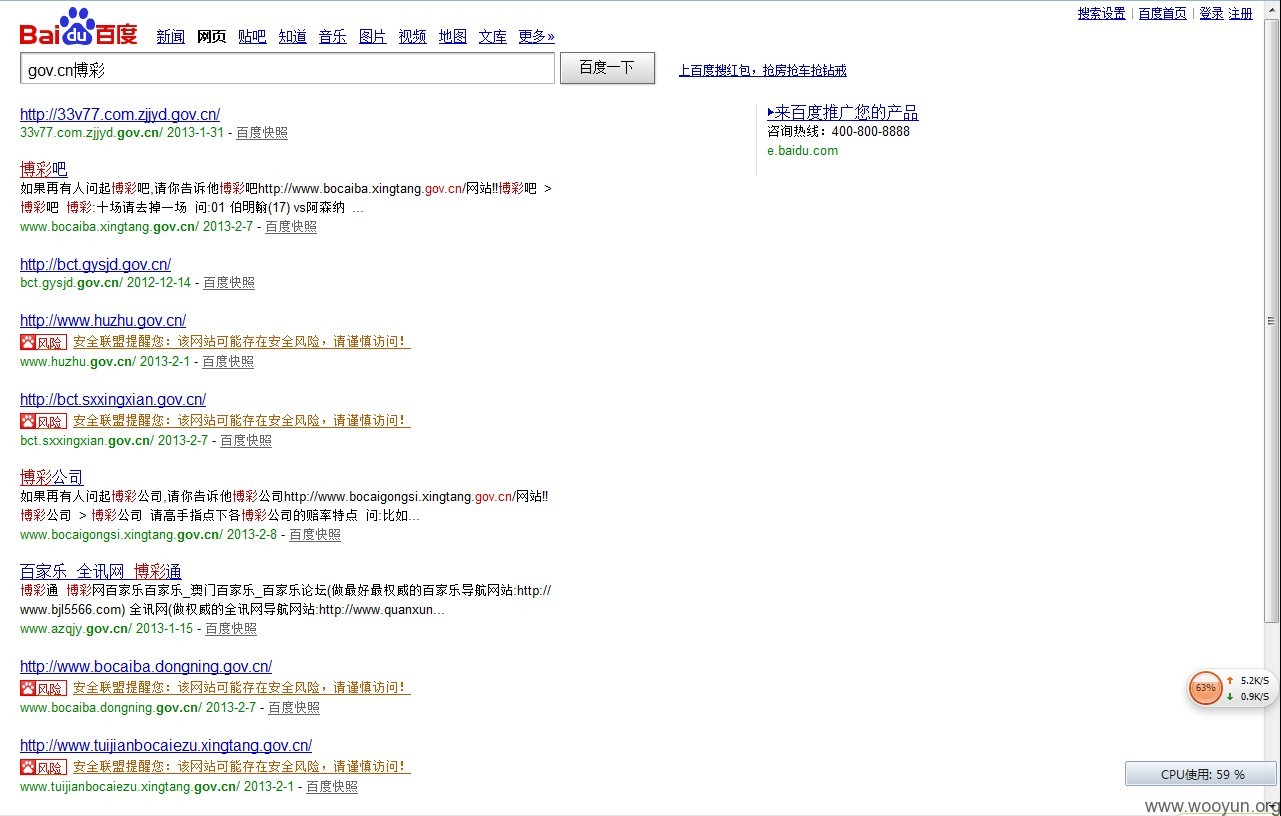Open 百度快照 for 33v77.com.zjjyd.gov.cn
The width and height of the screenshot is (1281, 816).
(x=262, y=133)
